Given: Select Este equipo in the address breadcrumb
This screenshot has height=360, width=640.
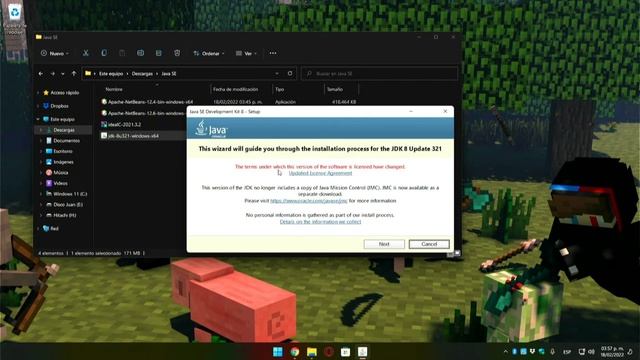Looking at the screenshot, I should point(111,74).
